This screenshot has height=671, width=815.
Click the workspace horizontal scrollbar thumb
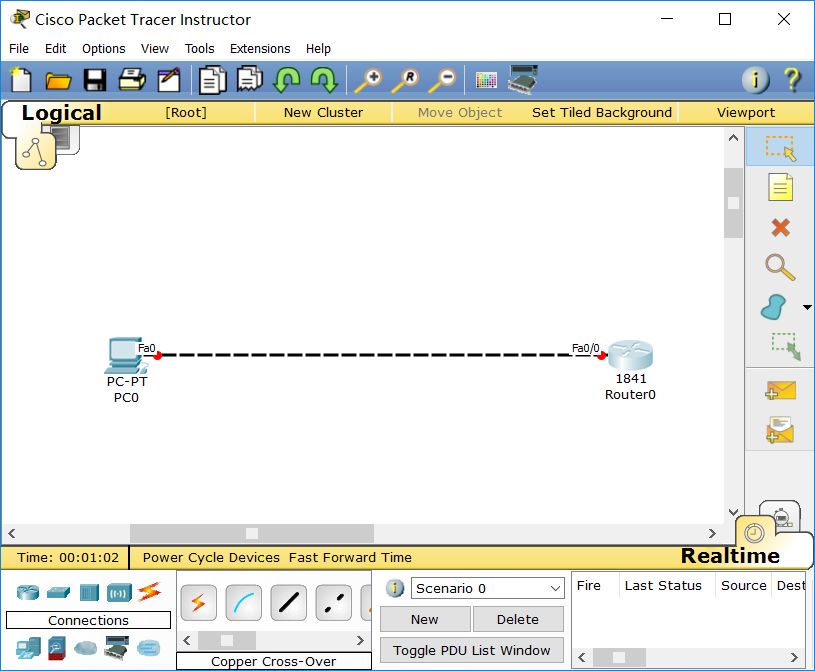click(x=252, y=533)
